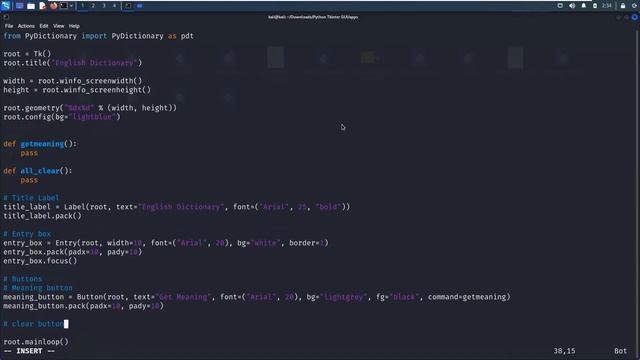Click the panel clock showing 2:34
The height and width of the screenshot is (360, 640).
[607, 6]
